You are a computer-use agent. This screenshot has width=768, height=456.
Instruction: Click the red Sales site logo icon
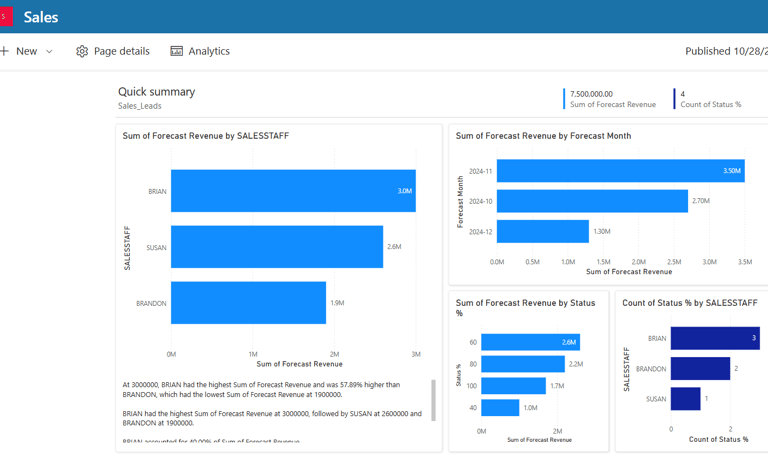coord(6,17)
